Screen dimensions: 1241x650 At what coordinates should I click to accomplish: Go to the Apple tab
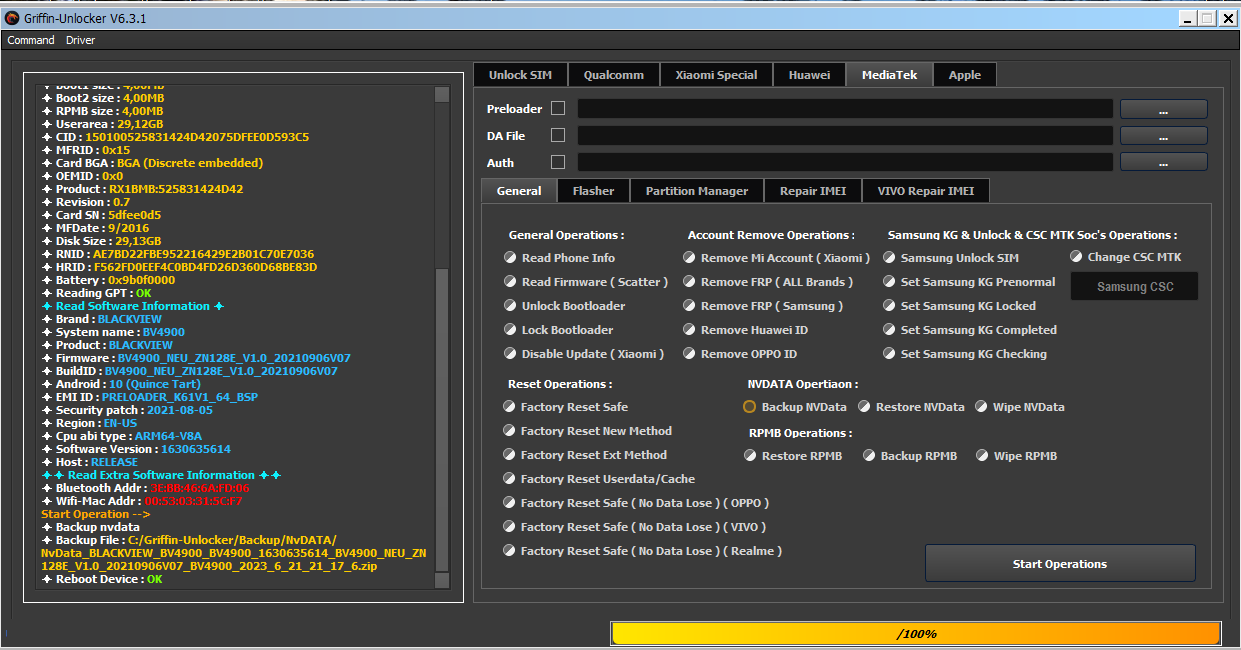pyautogui.click(x=964, y=75)
